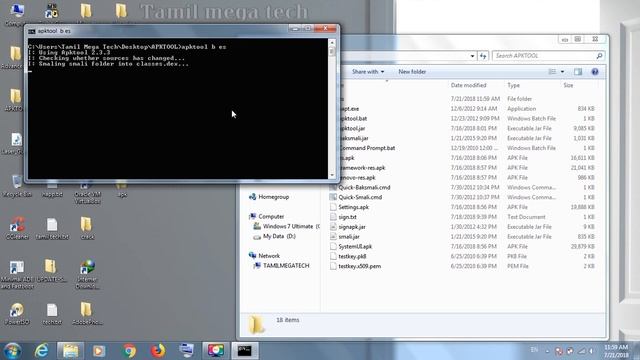Click the command prompt title bar icon
This screenshot has height=360, width=640.
coord(32,31)
